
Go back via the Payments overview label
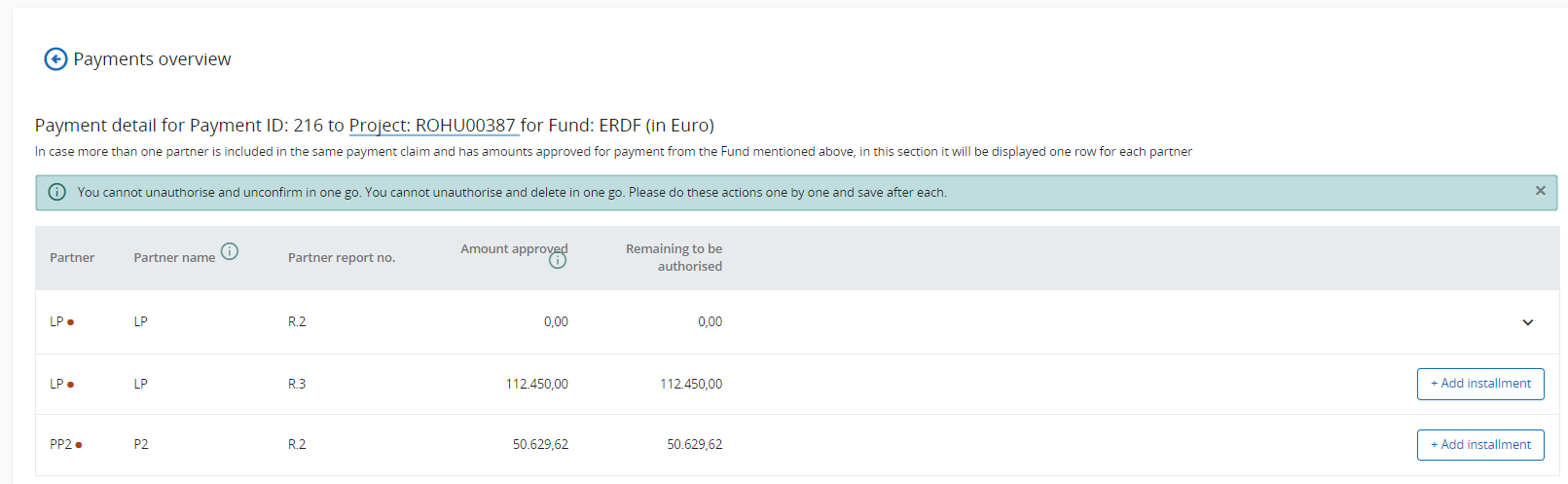click(152, 59)
